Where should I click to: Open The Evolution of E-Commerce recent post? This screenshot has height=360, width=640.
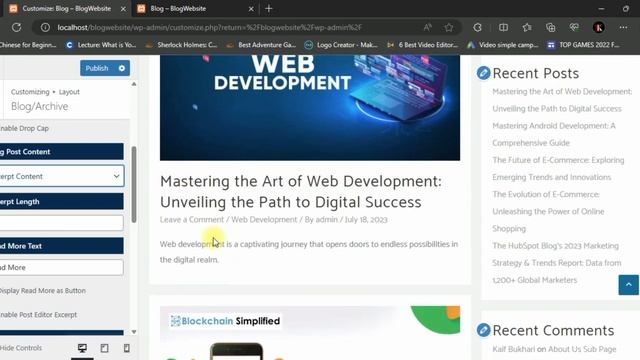548,211
